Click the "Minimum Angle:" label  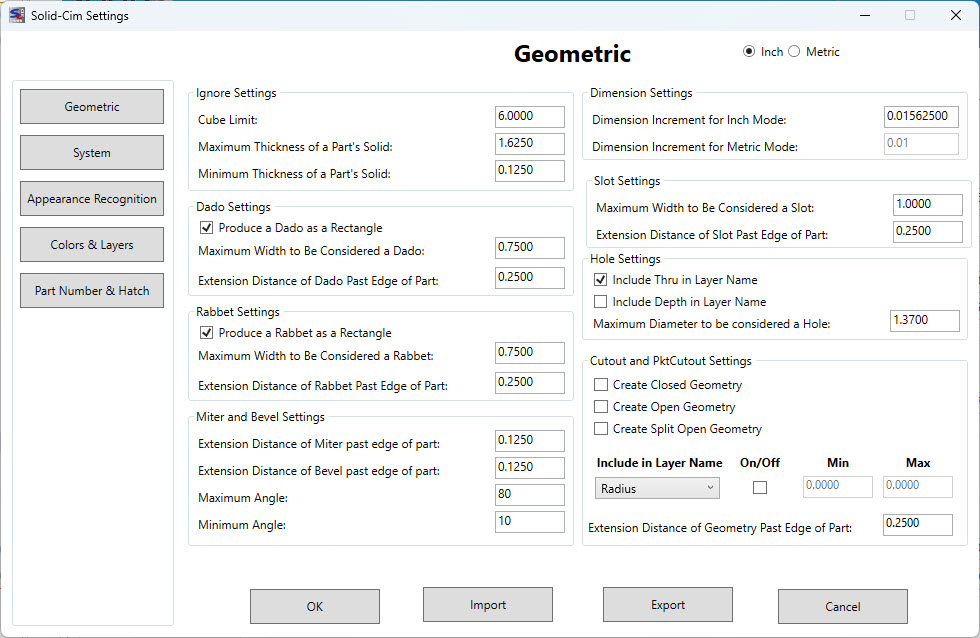(x=241, y=525)
